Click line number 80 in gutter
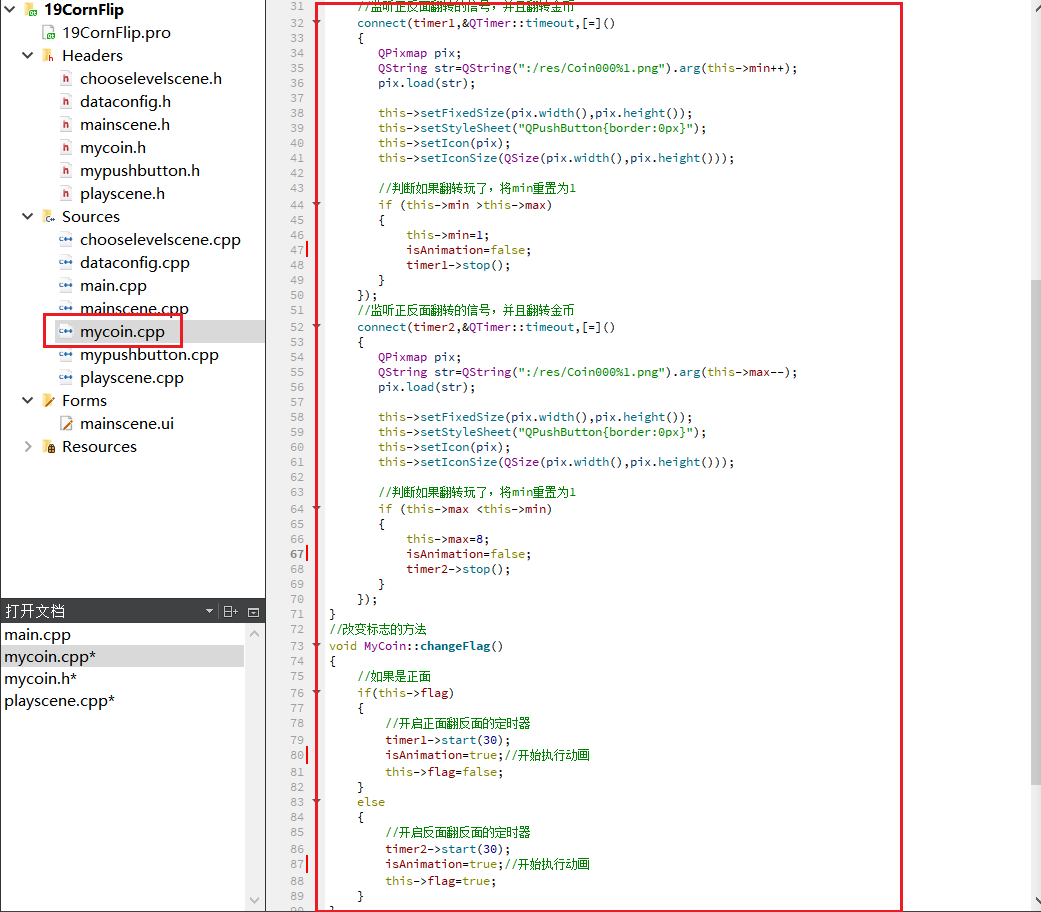The width and height of the screenshot is (1041, 912). pyautogui.click(x=297, y=755)
